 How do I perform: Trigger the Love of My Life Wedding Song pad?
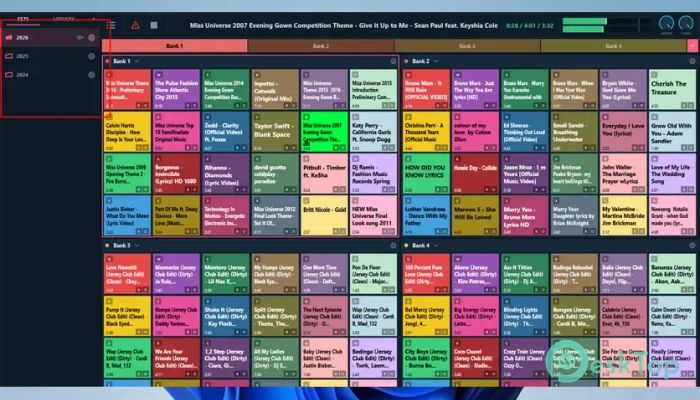coord(672,174)
